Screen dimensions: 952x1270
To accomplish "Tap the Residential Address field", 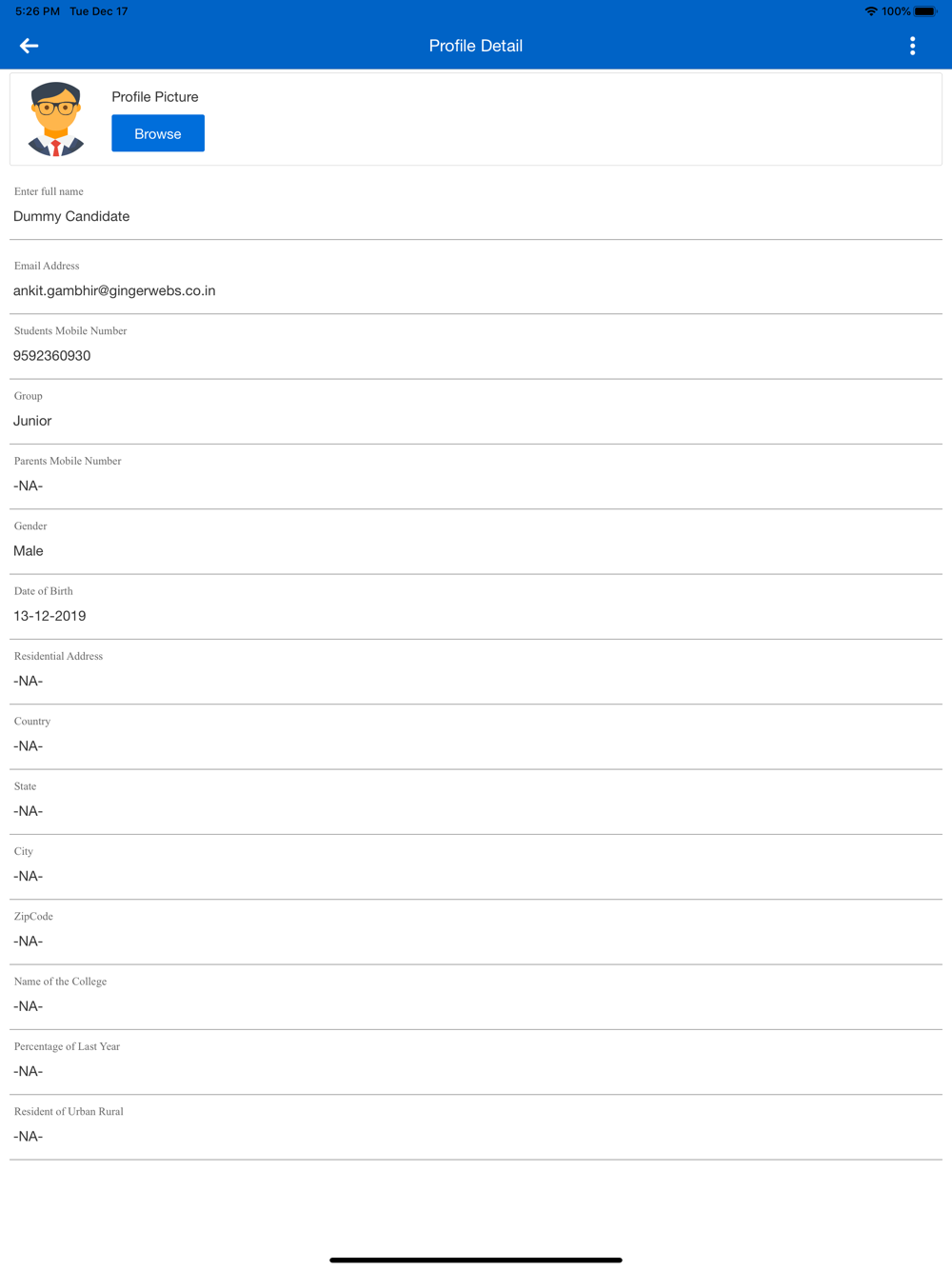I will point(475,682).
